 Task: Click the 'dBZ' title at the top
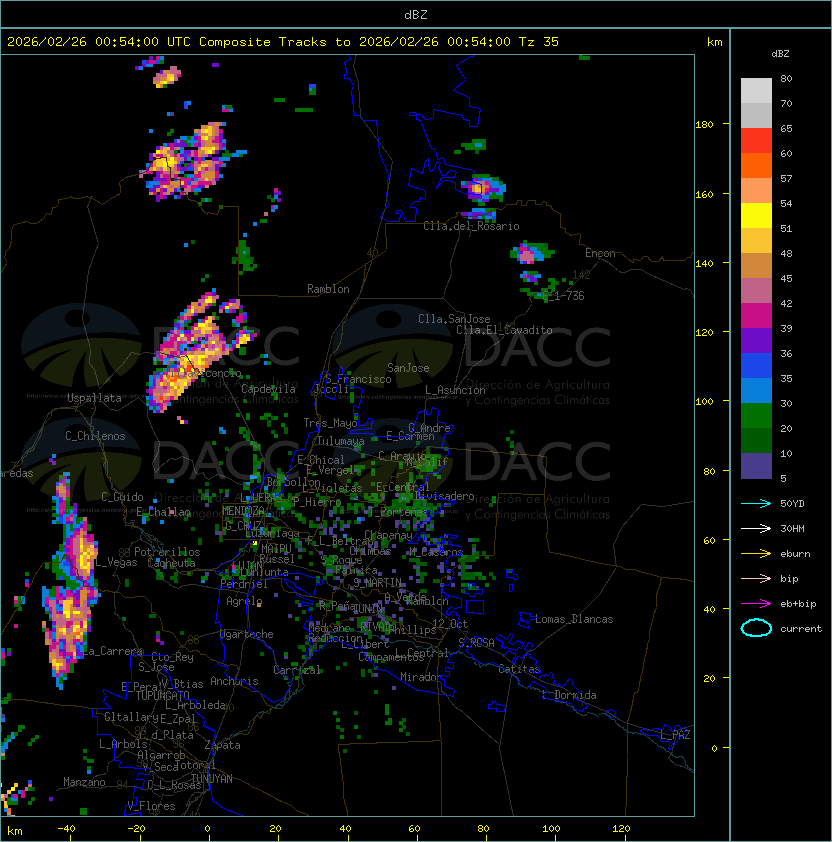(416, 14)
